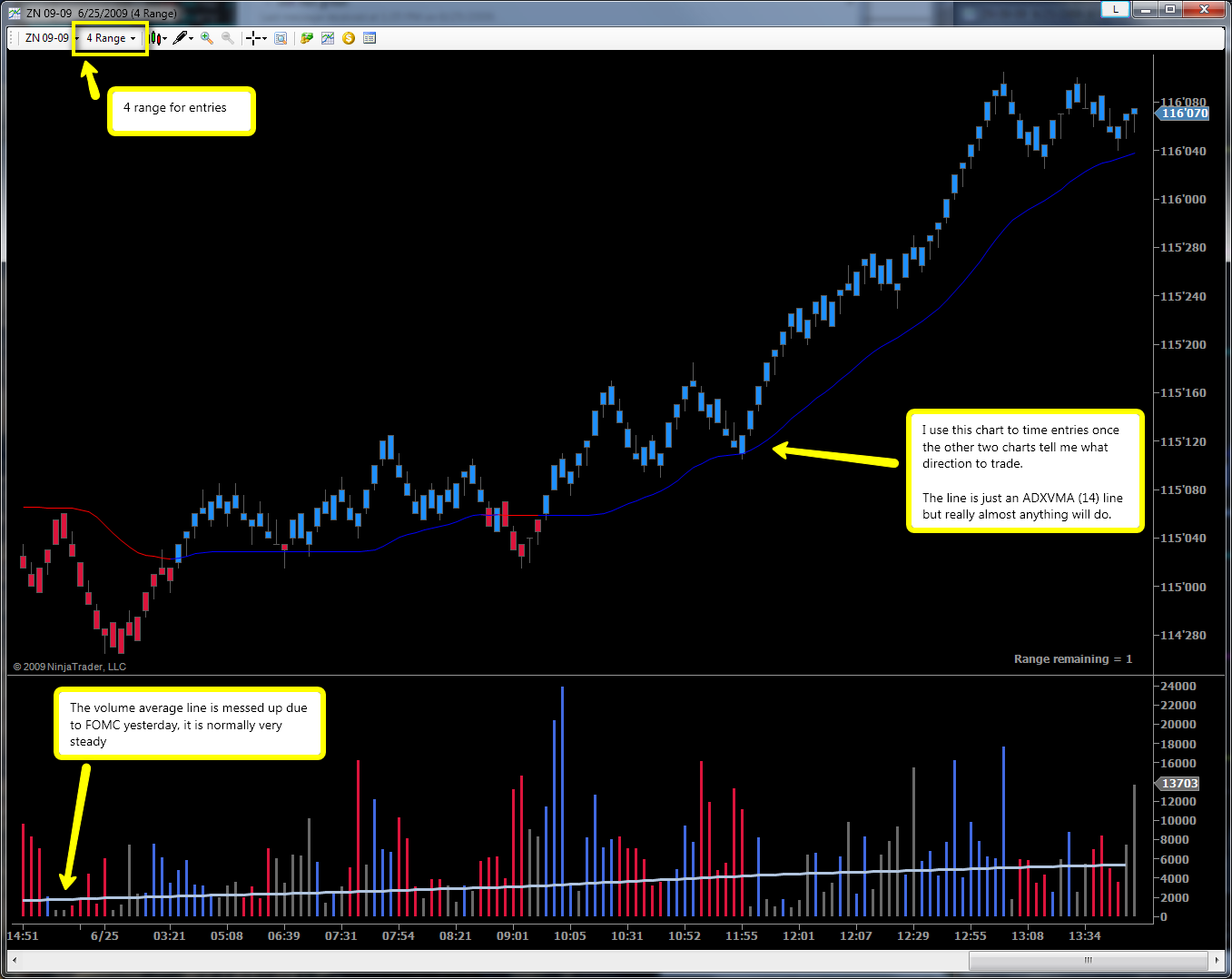Click the 'Range remaining = 1' text
The width and height of the screenshot is (1232, 979).
[x=1073, y=659]
